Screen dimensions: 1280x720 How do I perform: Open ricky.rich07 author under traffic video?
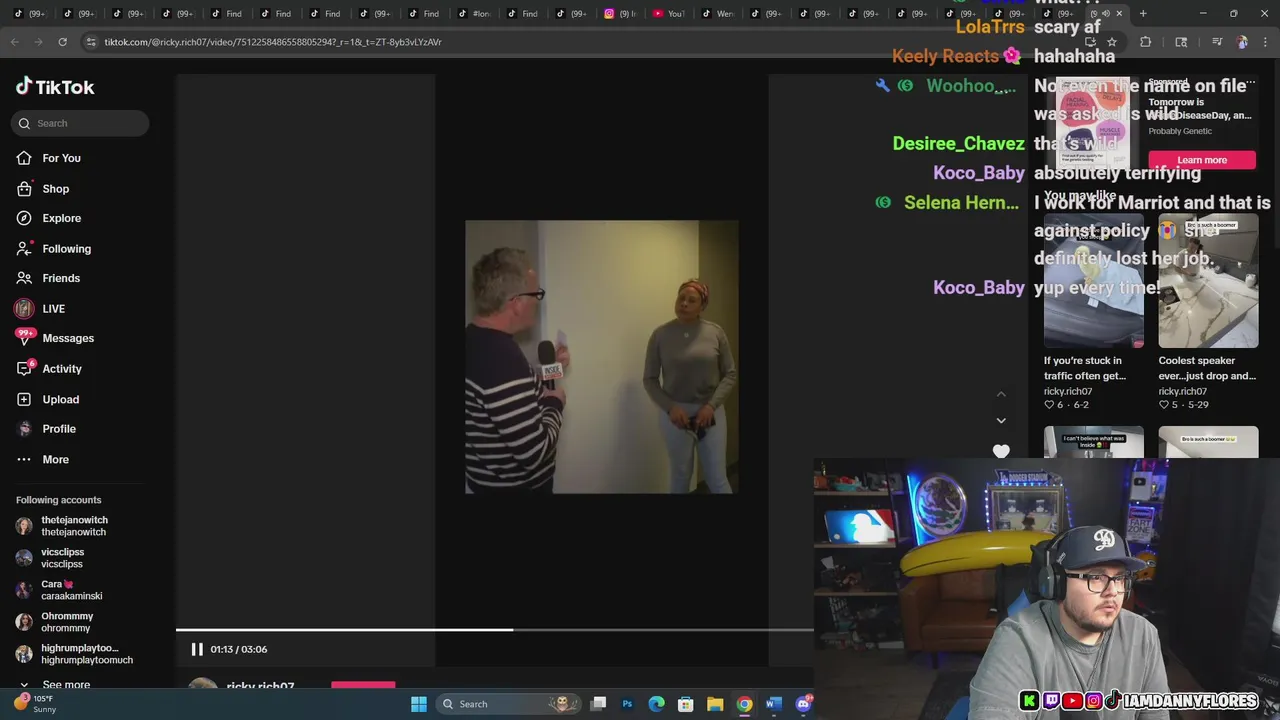1068,391
